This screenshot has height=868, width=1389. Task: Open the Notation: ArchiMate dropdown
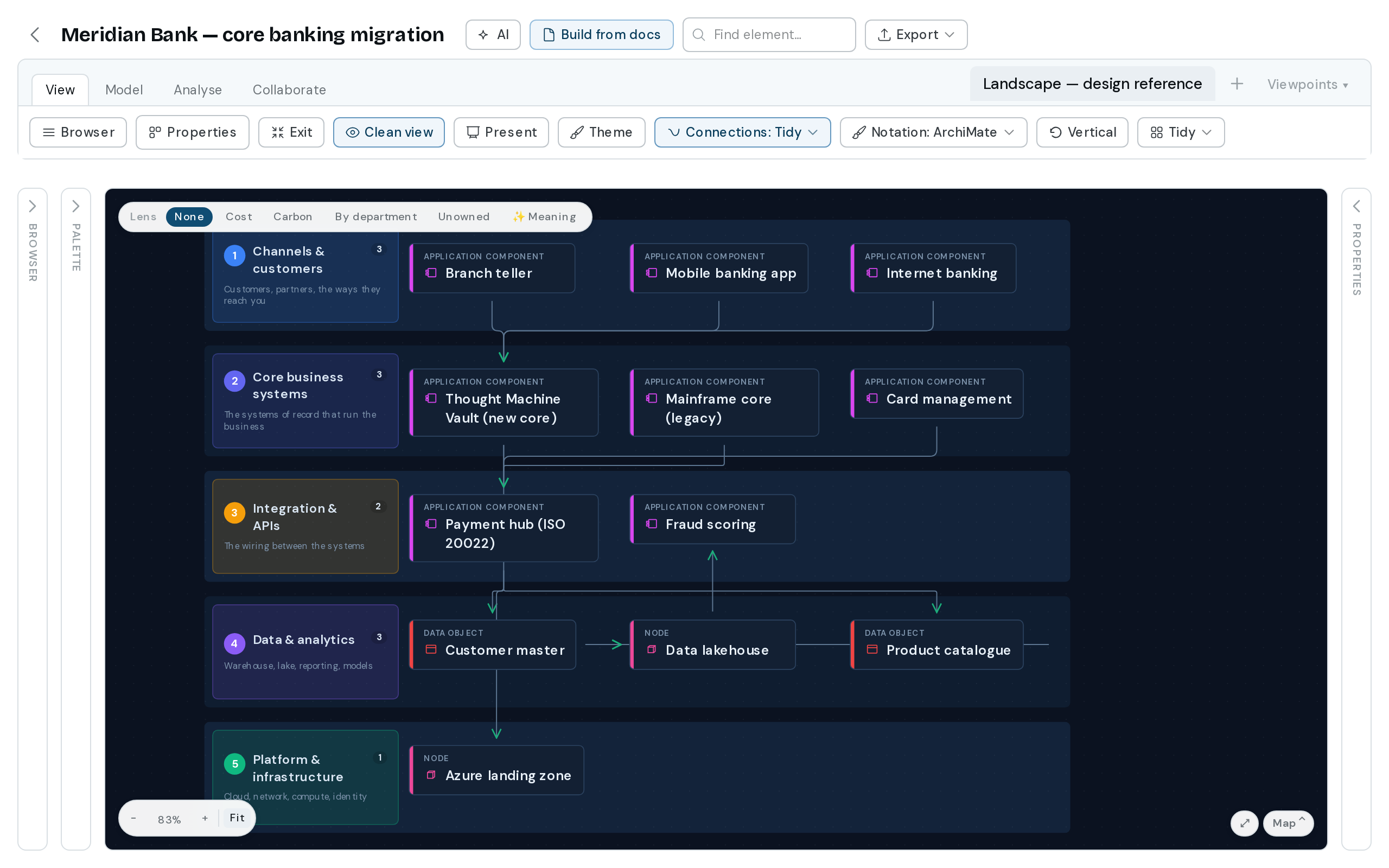tap(933, 132)
